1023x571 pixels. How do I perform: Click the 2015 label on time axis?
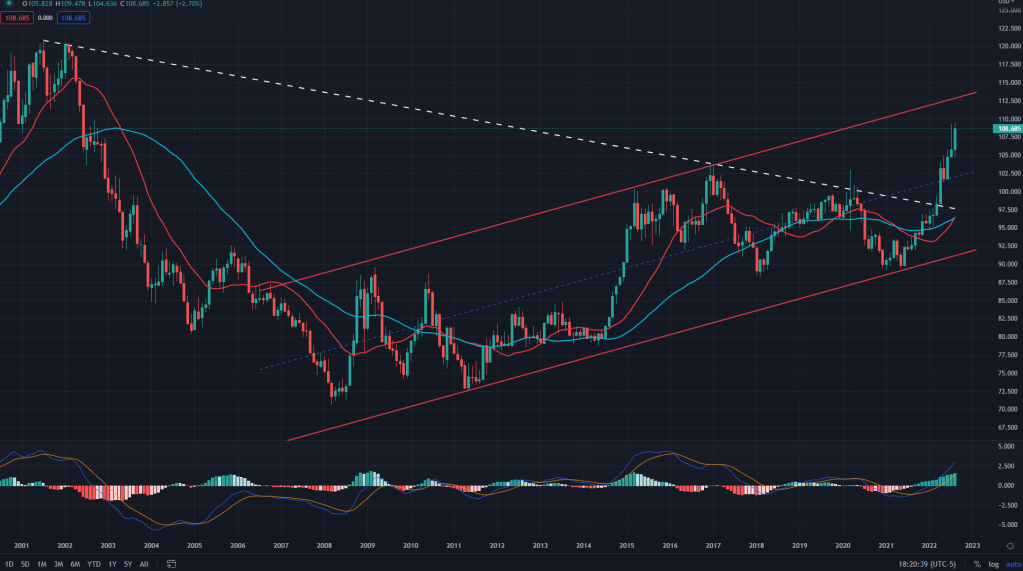pos(626,547)
